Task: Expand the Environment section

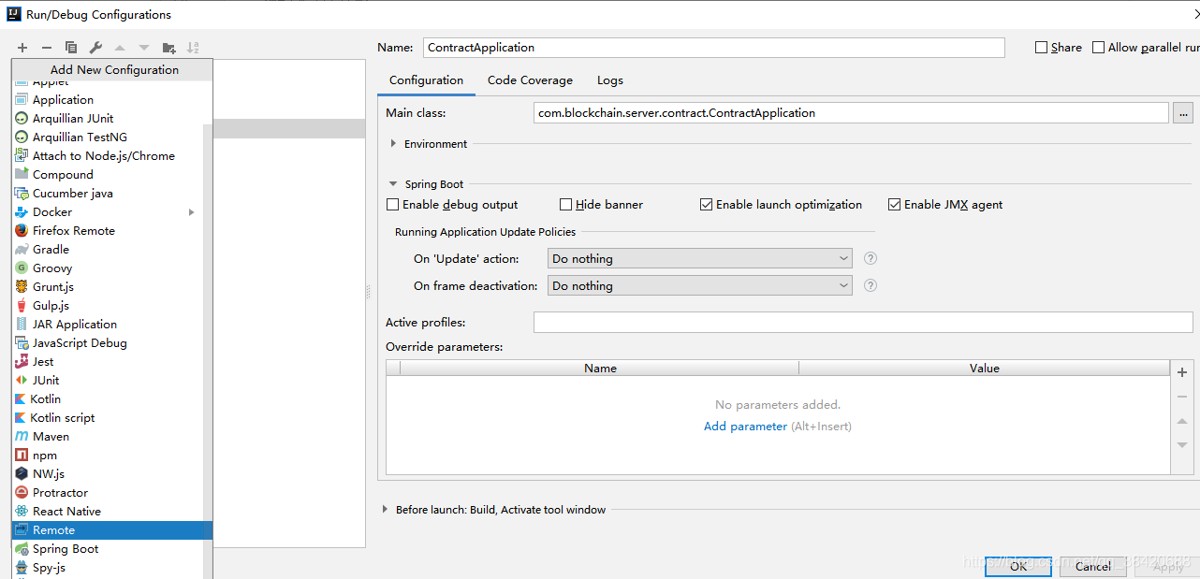Action: click(393, 144)
